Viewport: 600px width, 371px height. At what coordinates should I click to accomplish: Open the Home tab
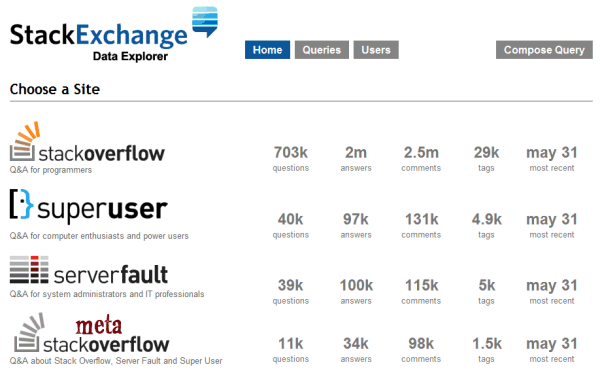click(267, 50)
